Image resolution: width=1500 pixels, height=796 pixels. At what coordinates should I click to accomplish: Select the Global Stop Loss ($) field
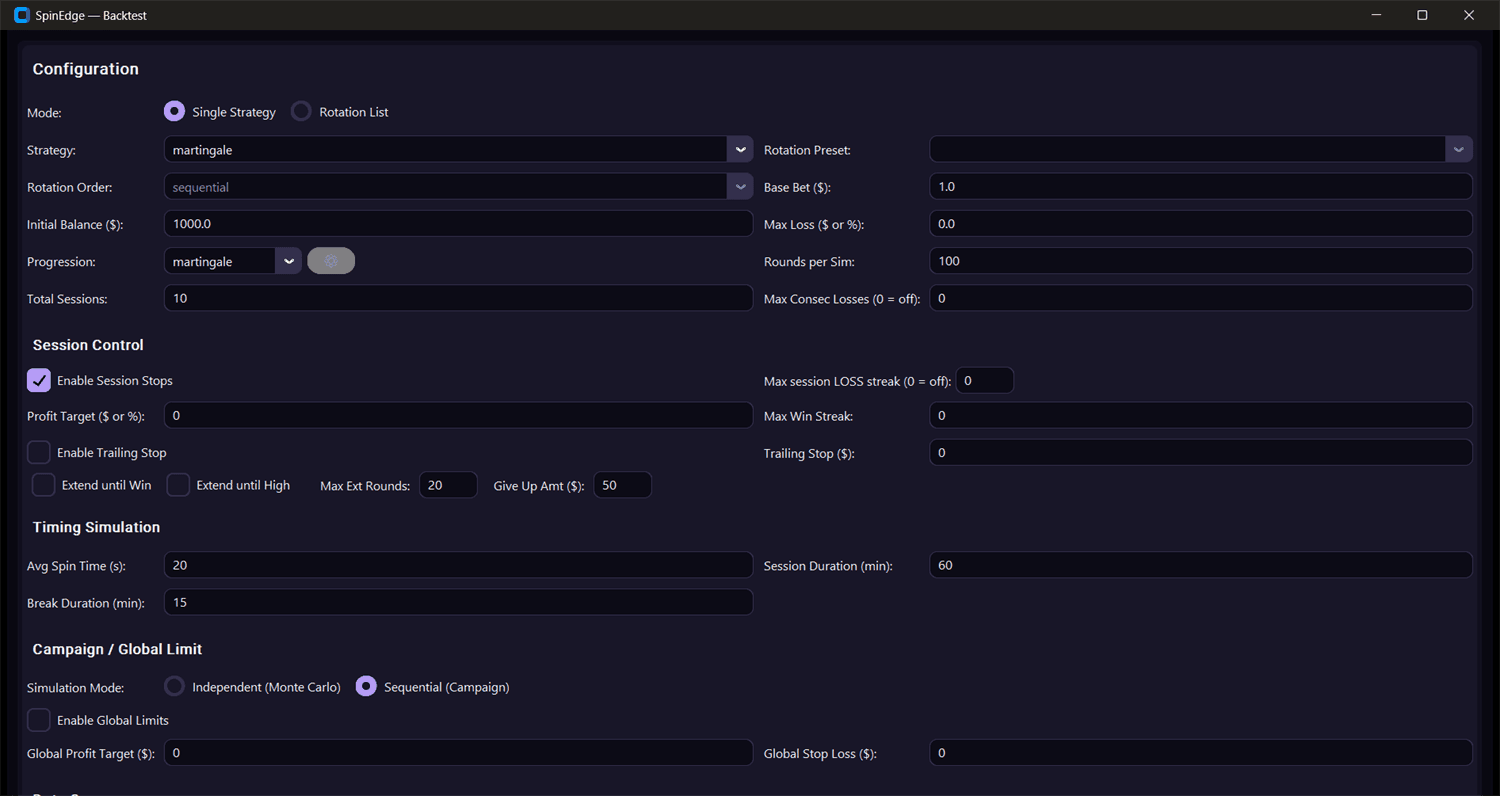pyautogui.click(x=1201, y=753)
